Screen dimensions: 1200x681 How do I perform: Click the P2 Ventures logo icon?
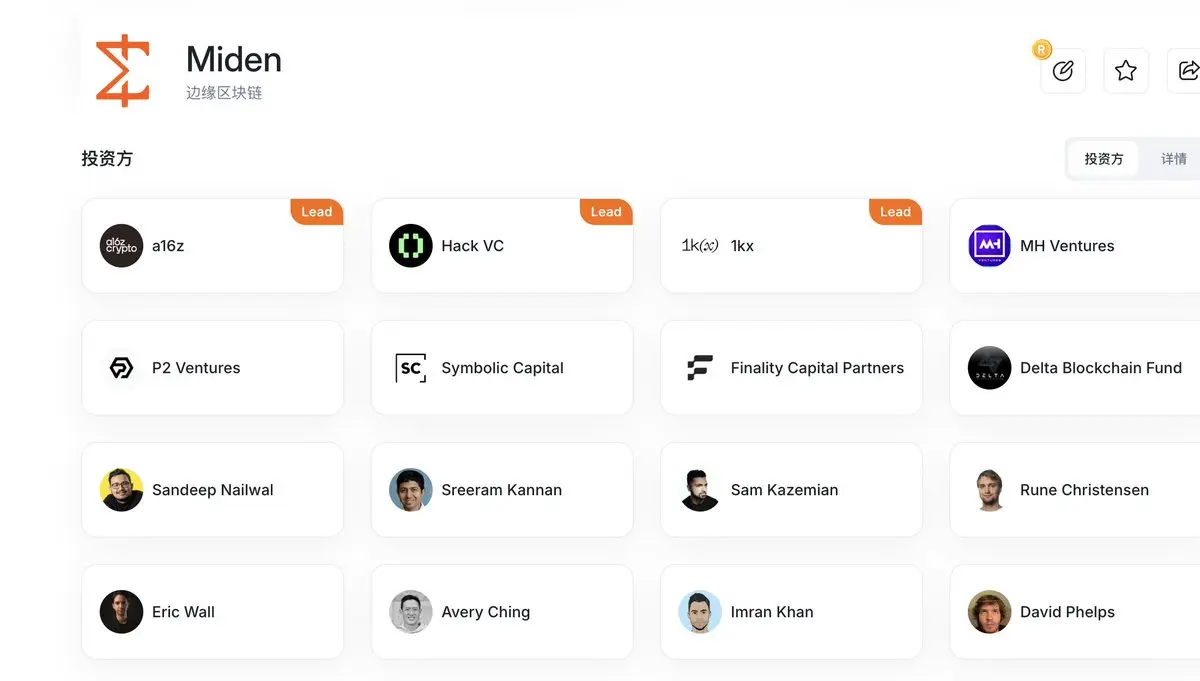121,368
